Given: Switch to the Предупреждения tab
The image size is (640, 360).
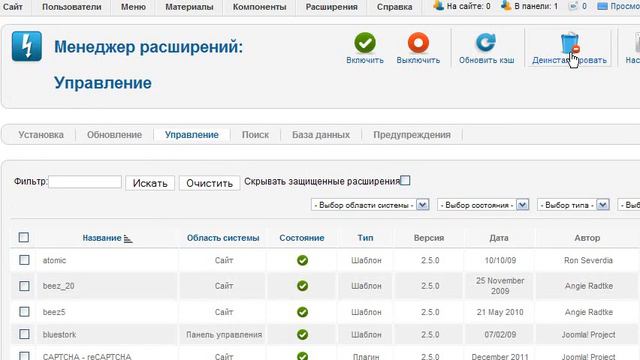Looking at the screenshot, I should [x=412, y=135].
